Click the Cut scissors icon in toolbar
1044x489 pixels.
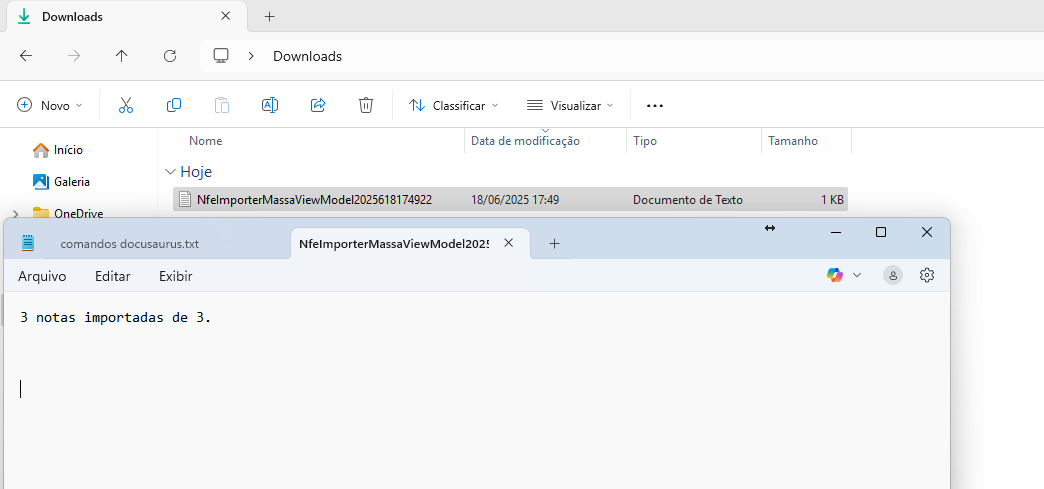pos(126,105)
